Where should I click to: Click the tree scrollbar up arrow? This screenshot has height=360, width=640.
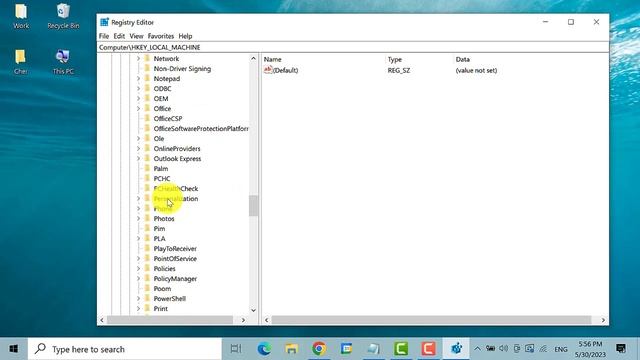click(x=253, y=59)
